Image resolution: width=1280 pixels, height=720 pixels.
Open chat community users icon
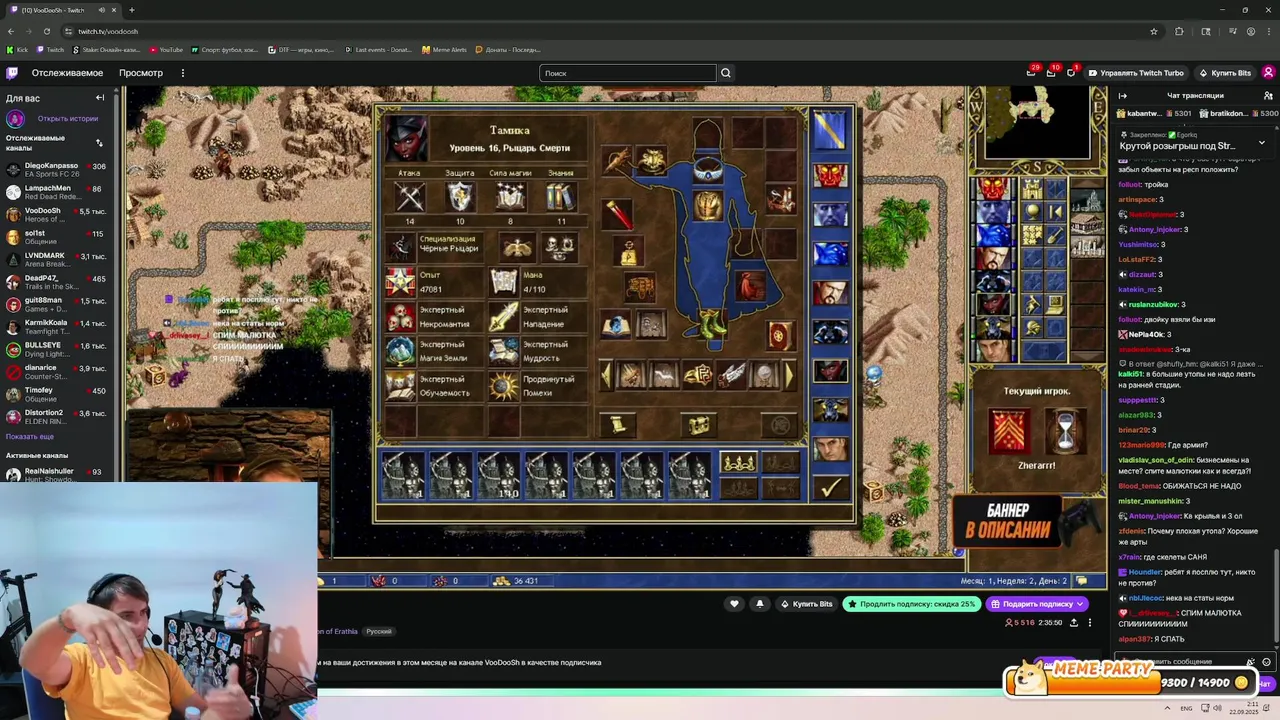1268,96
